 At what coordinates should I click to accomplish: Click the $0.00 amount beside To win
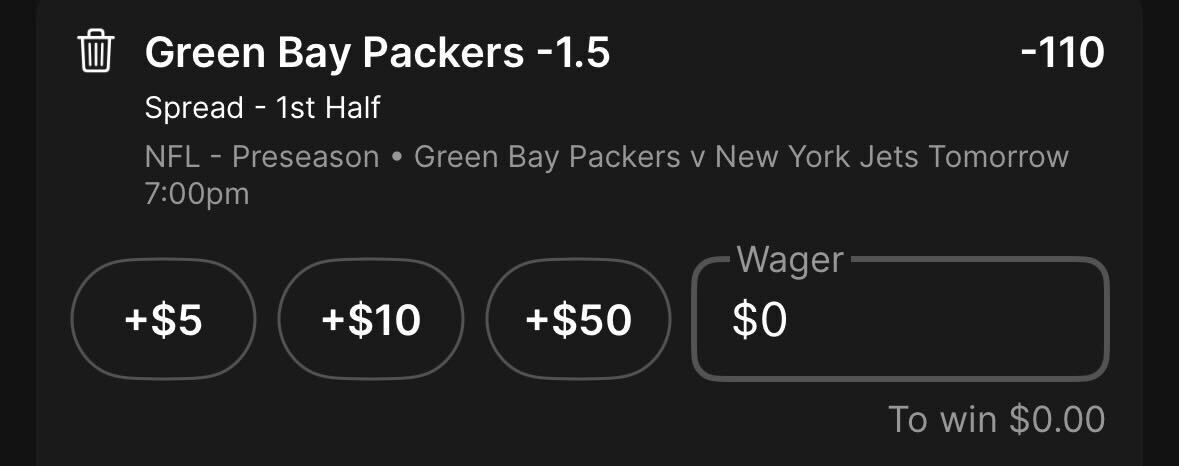(x=1056, y=419)
